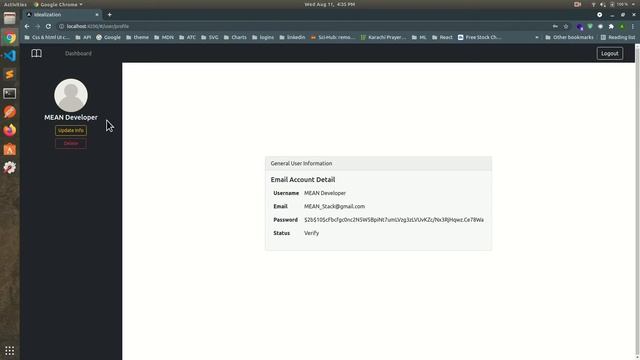
Task: Open the Charts bookmark folder
Action: click(235, 37)
